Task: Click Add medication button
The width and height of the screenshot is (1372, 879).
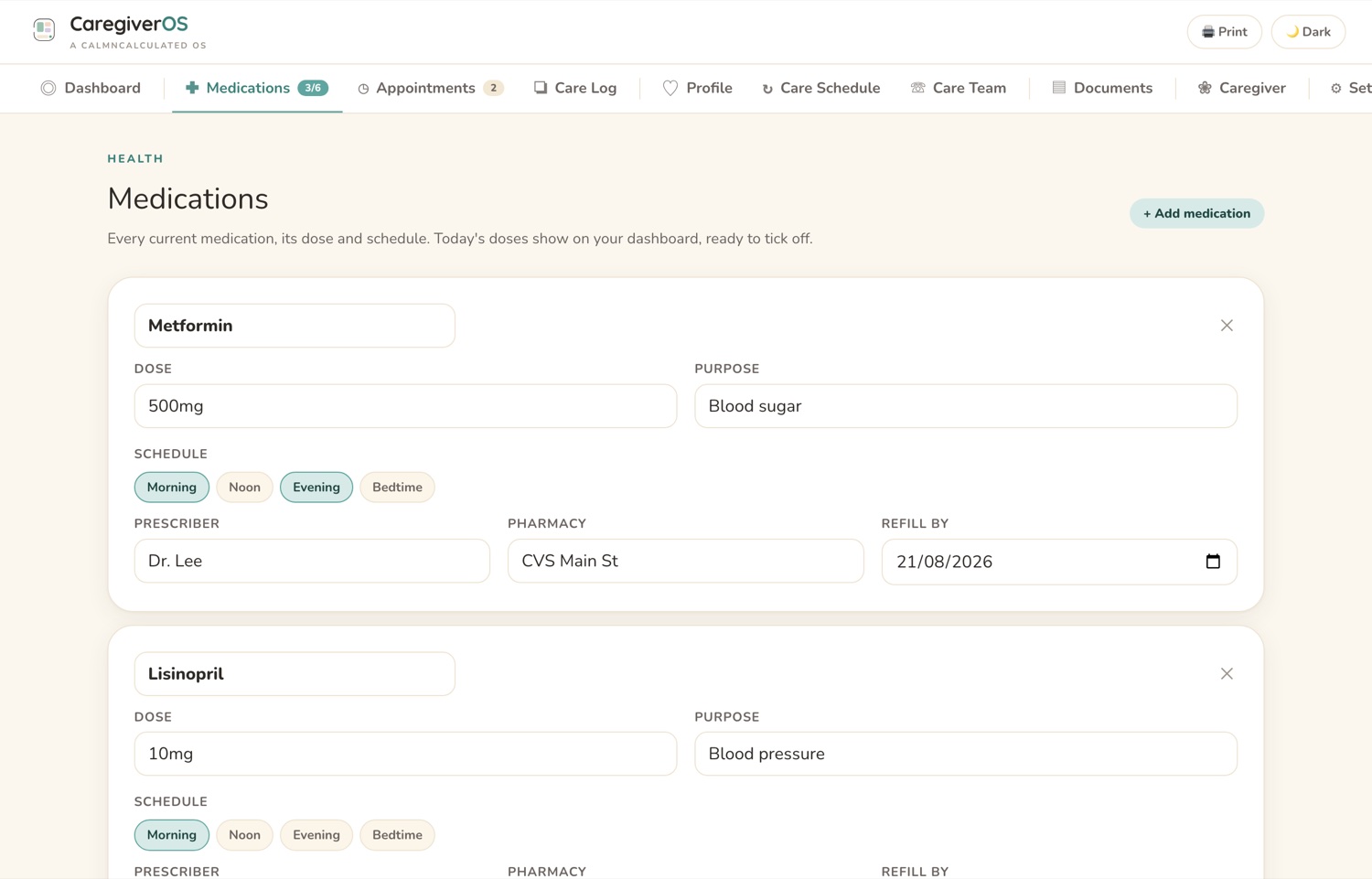Action: tap(1196, 213)
